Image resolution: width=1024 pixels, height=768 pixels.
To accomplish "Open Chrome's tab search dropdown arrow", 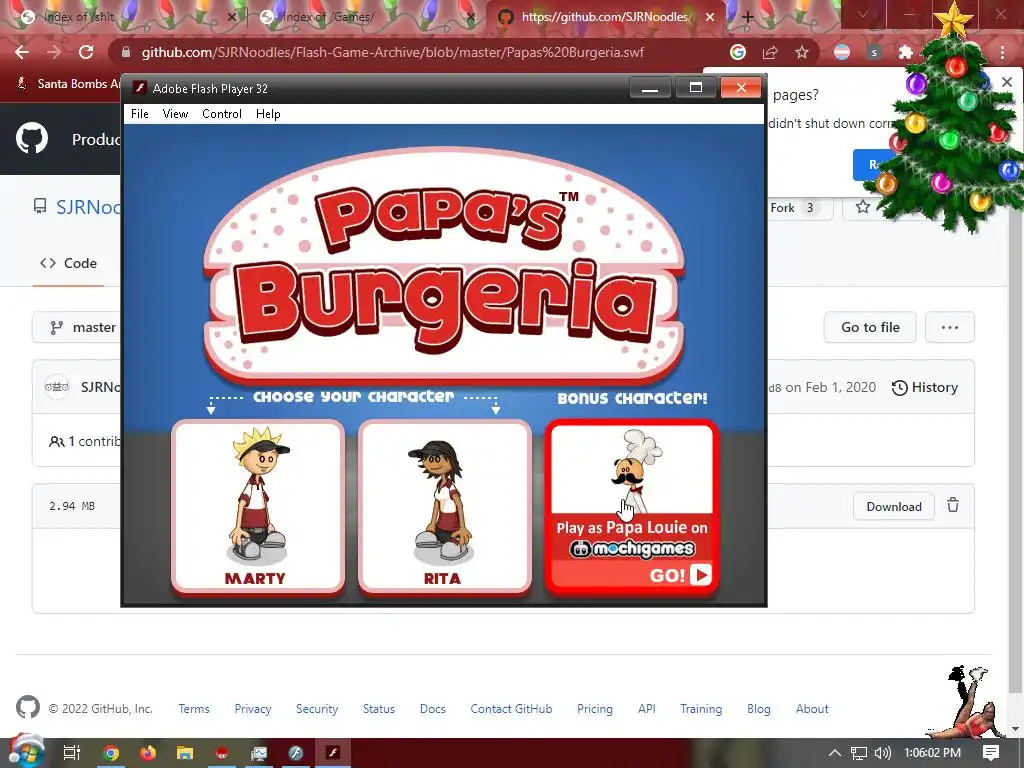I will click(863, 14).
